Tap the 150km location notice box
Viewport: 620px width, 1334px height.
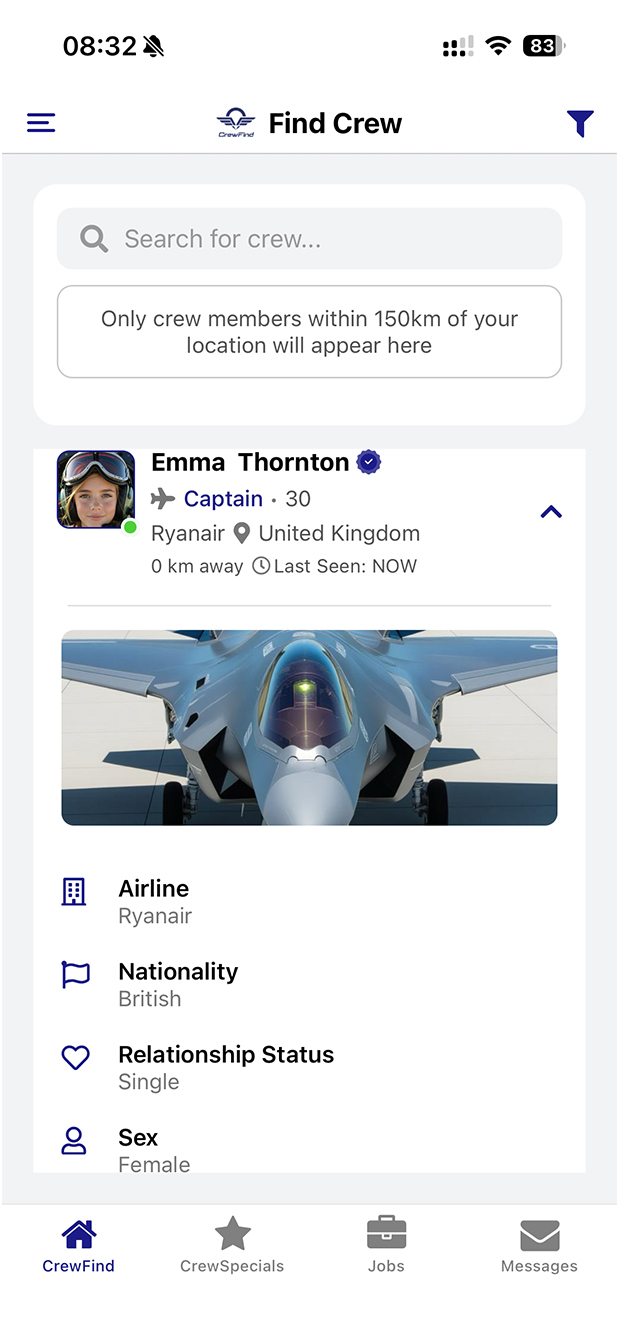[309, 332]
